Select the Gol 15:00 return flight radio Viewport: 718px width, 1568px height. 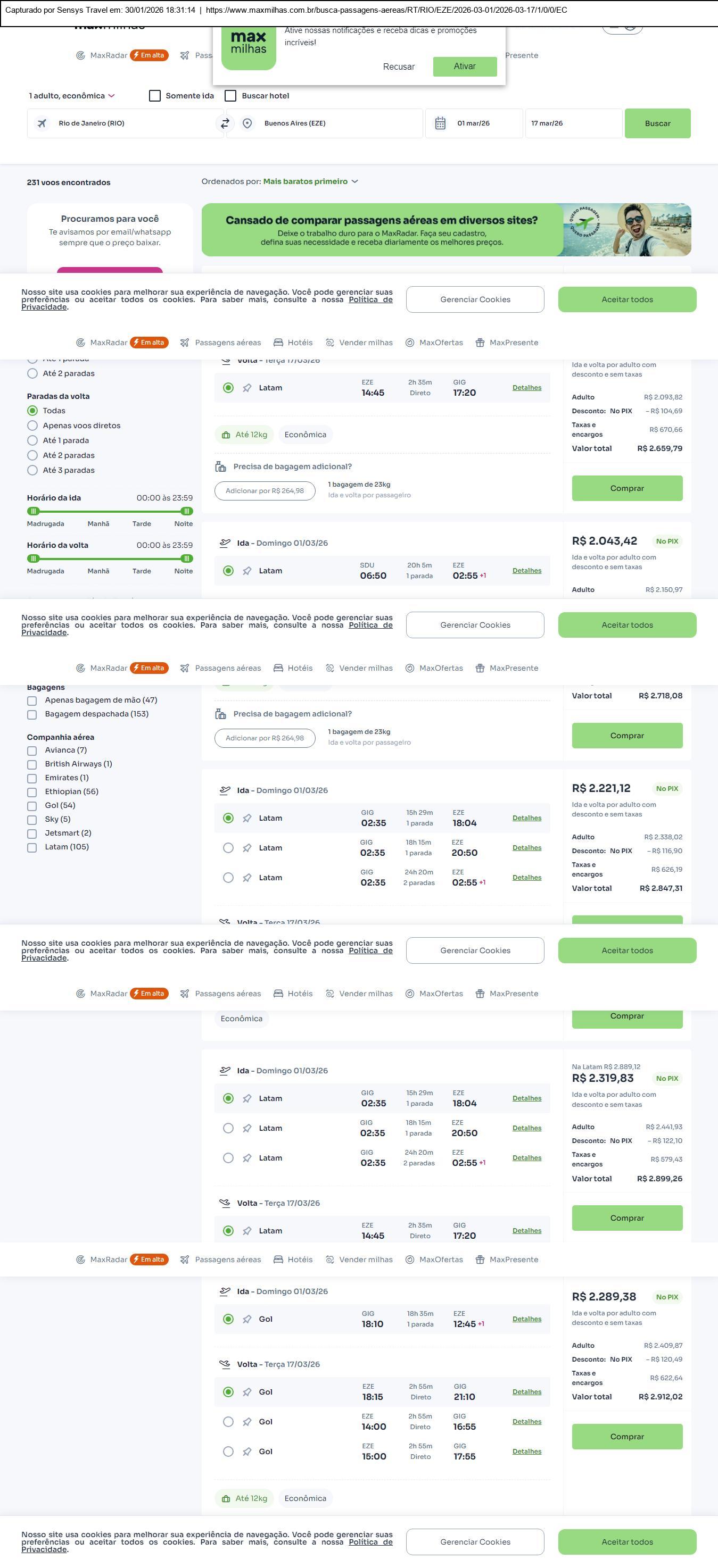[228, 1452]
